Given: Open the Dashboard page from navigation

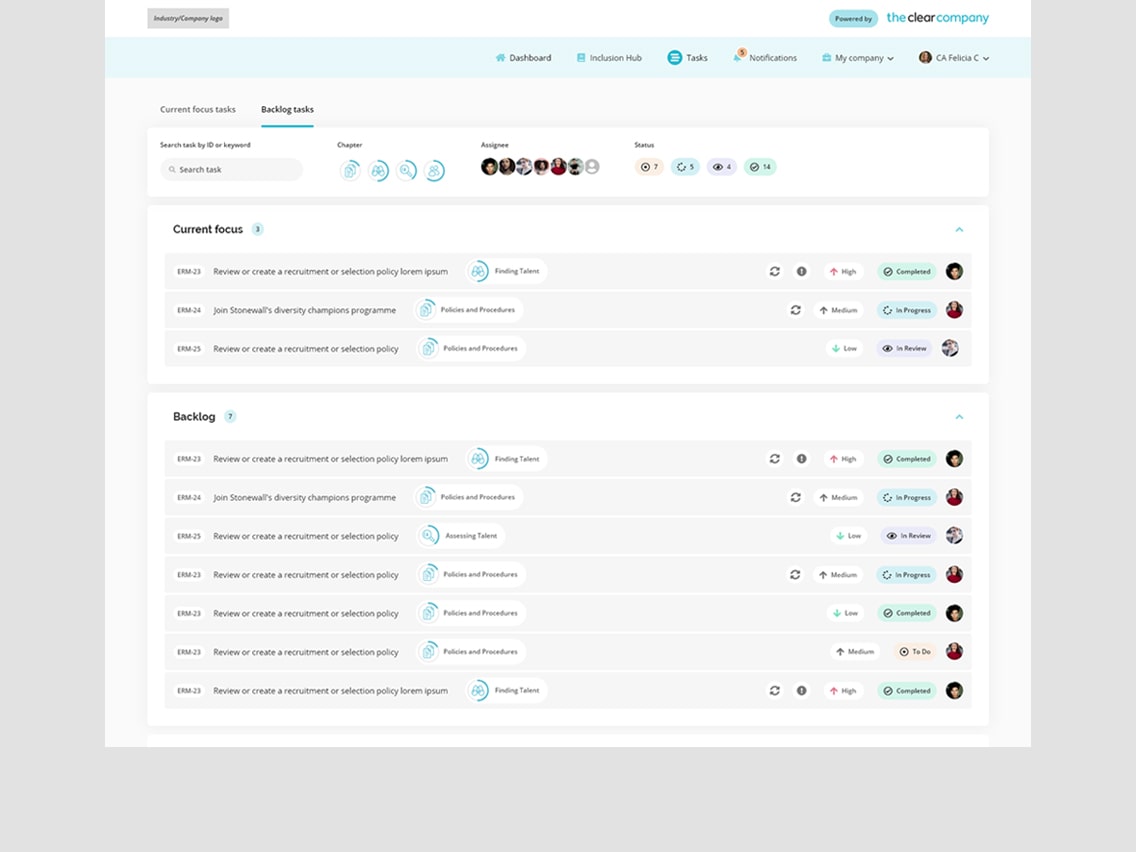Looking at the screenshot, I should pos(523,58).
